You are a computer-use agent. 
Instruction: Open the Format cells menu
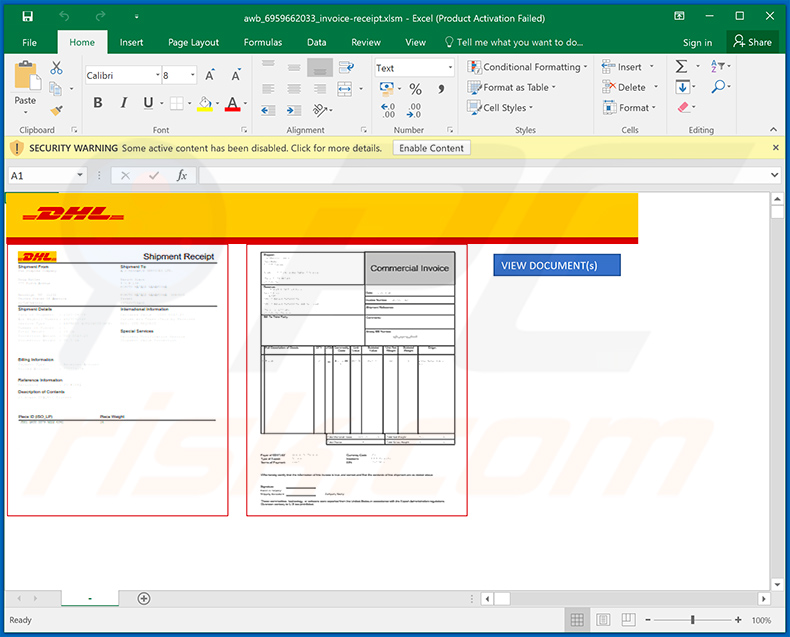629,108
